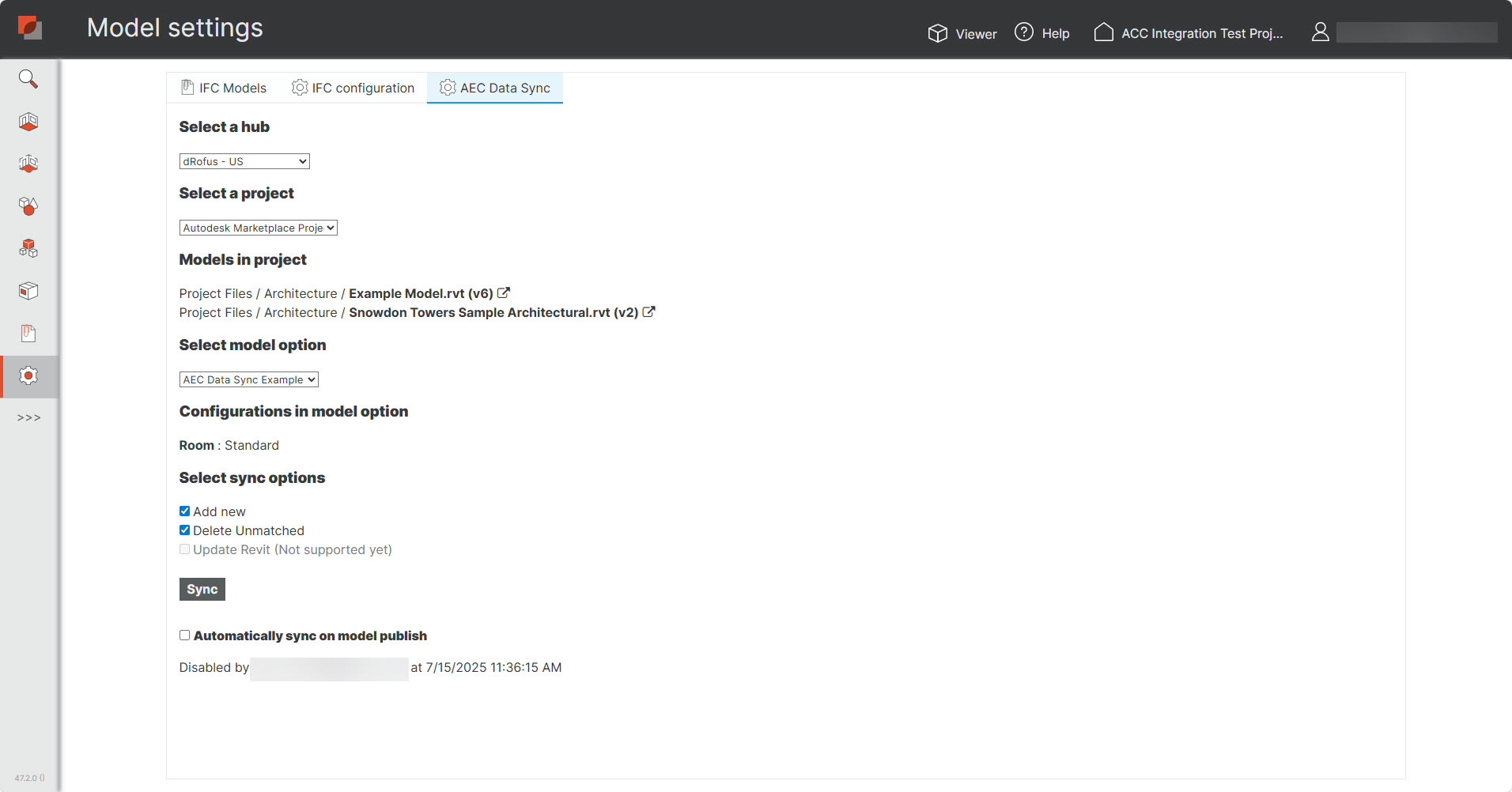Switch to the IFC configuration tab
Image resolution: width=1512 pixels, height=792 pixels.
pos(353,88)
